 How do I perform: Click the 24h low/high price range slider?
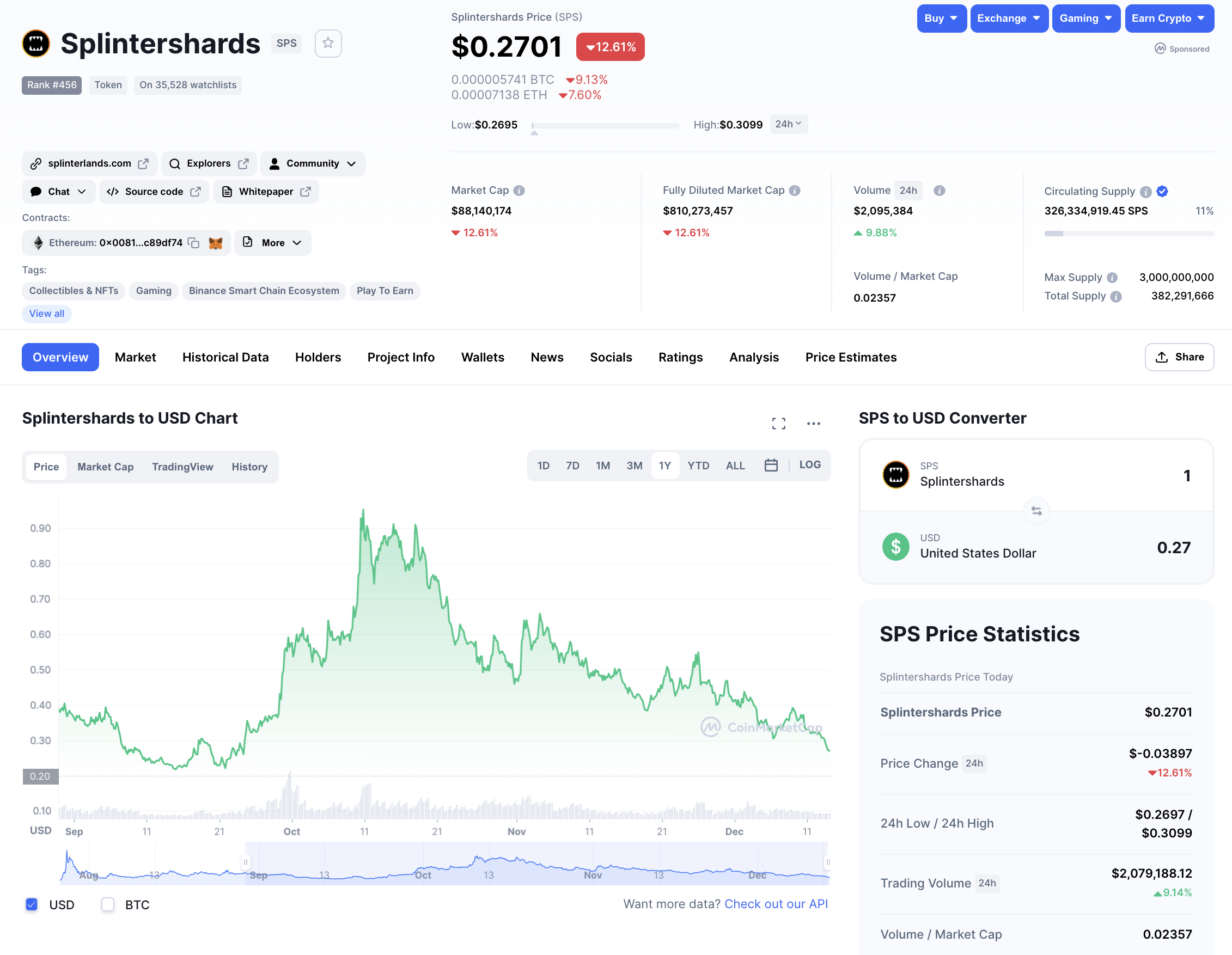(x=605, y=126)
